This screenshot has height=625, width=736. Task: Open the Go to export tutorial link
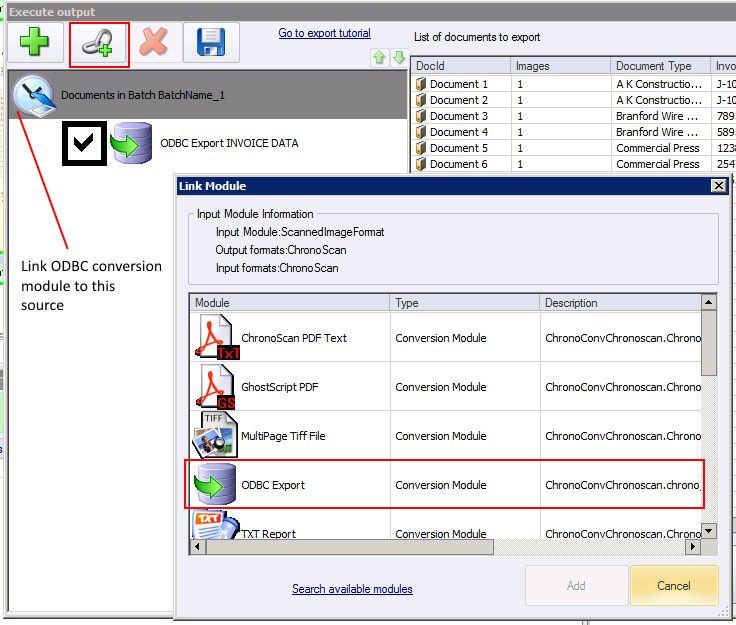tap(324, 33)
